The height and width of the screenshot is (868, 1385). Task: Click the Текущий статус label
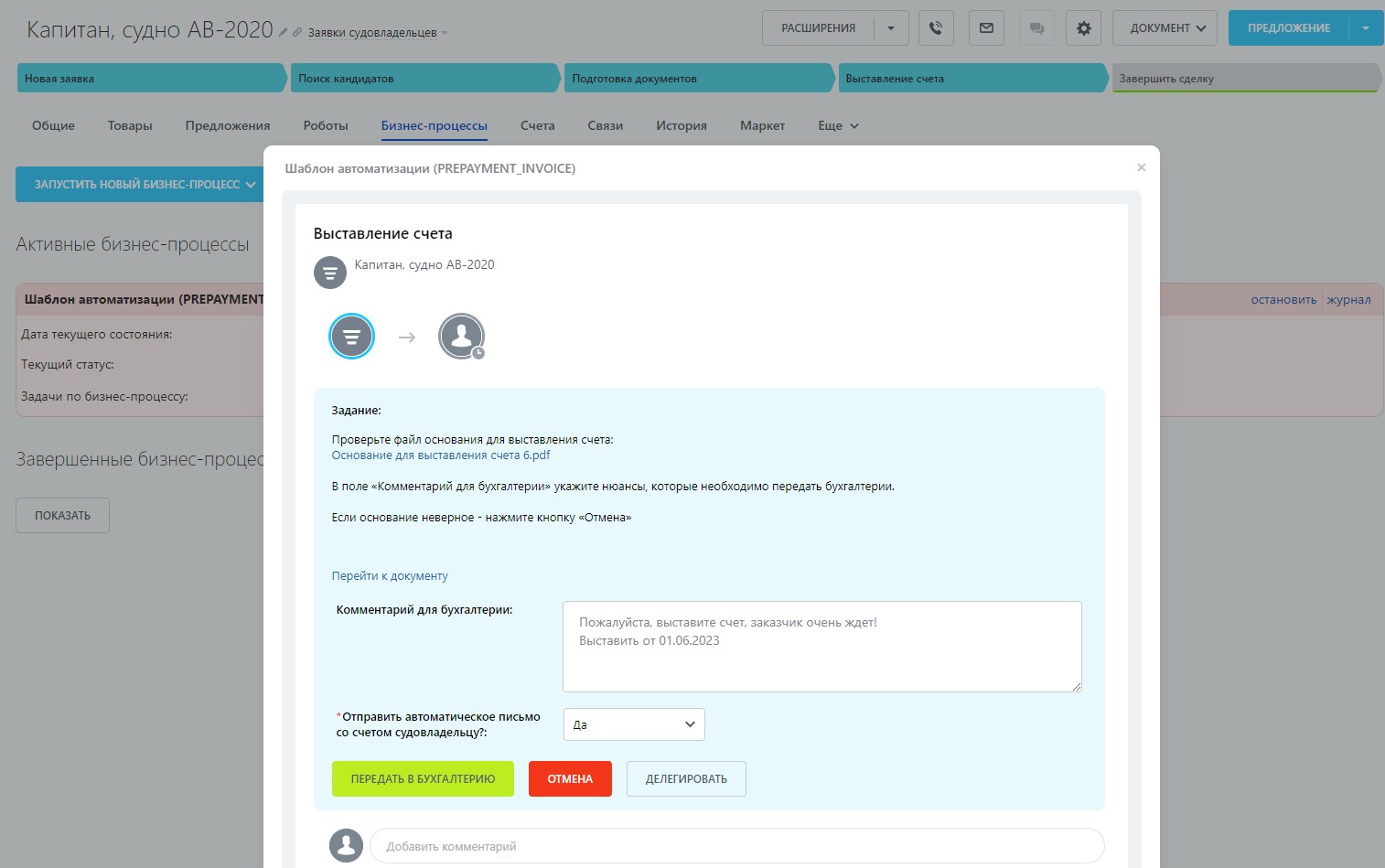(68, 365)
